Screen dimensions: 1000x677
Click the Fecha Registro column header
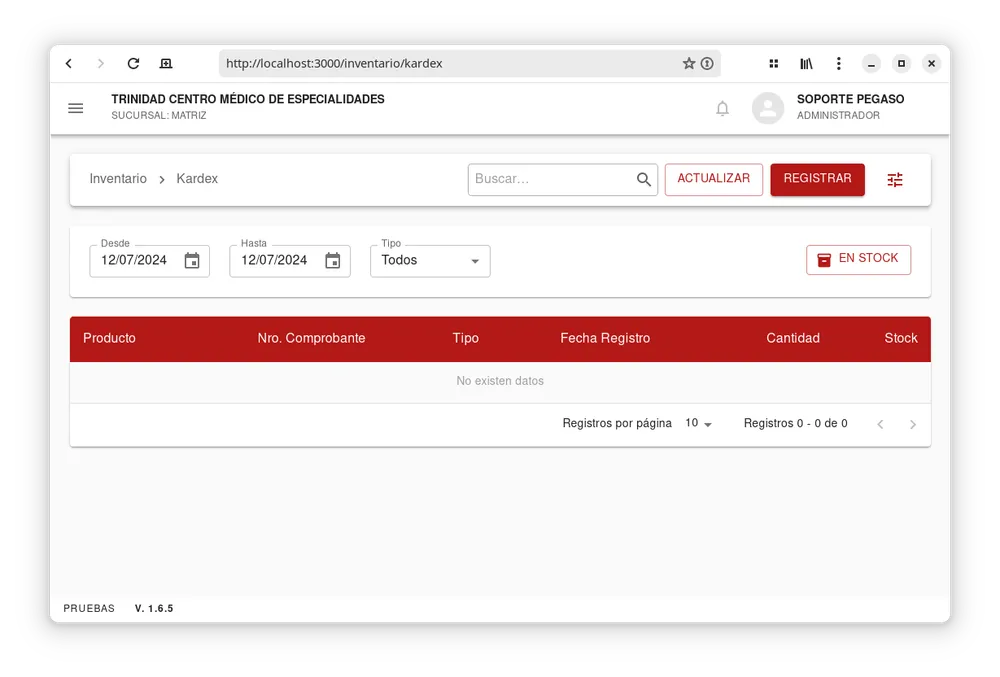click(x=605, y=338)
